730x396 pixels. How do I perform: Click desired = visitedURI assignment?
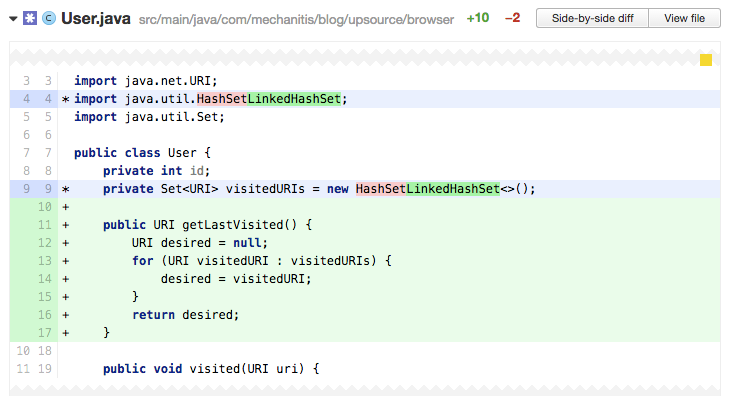pyautogui.click(x=236, y=279)
